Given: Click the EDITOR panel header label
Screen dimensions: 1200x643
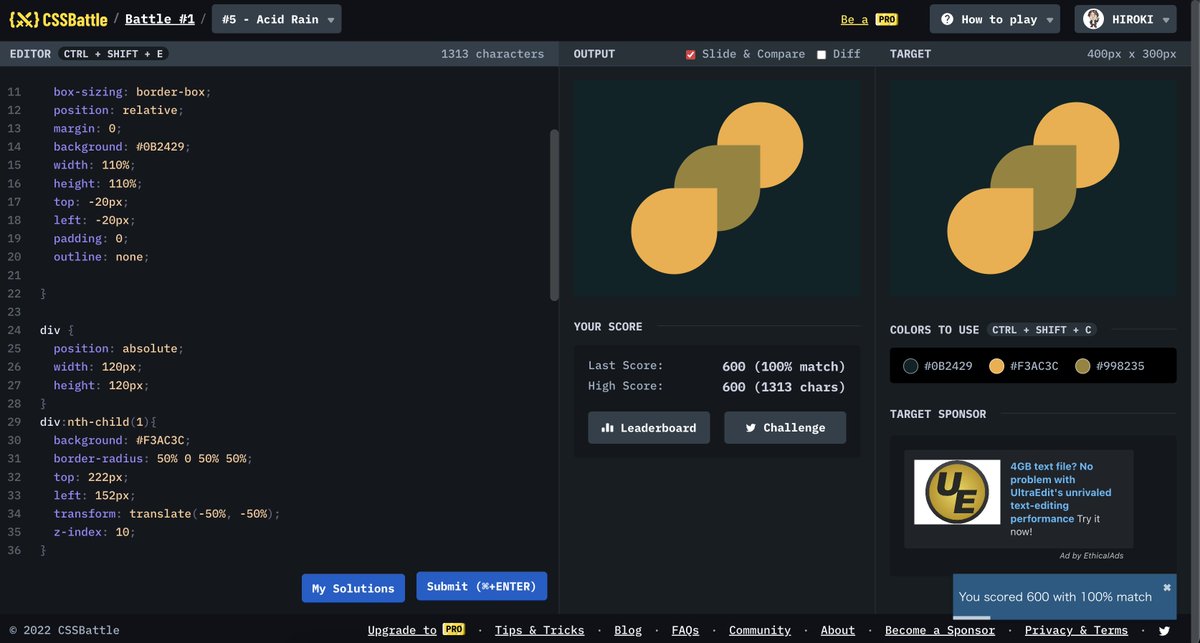Looking at the screenshot, I should coord(30,54).
